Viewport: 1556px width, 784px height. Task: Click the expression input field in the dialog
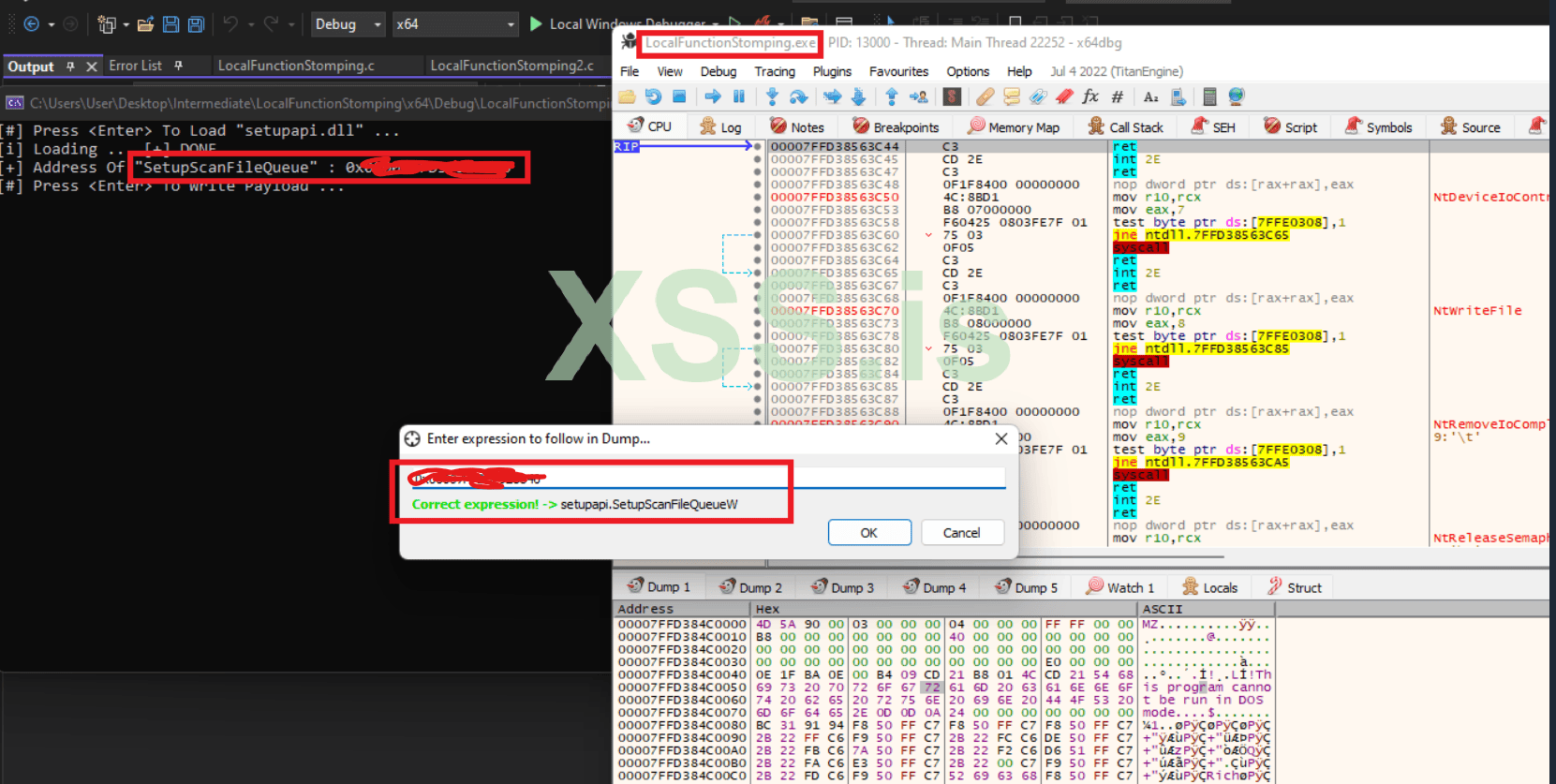pos(708,478)
